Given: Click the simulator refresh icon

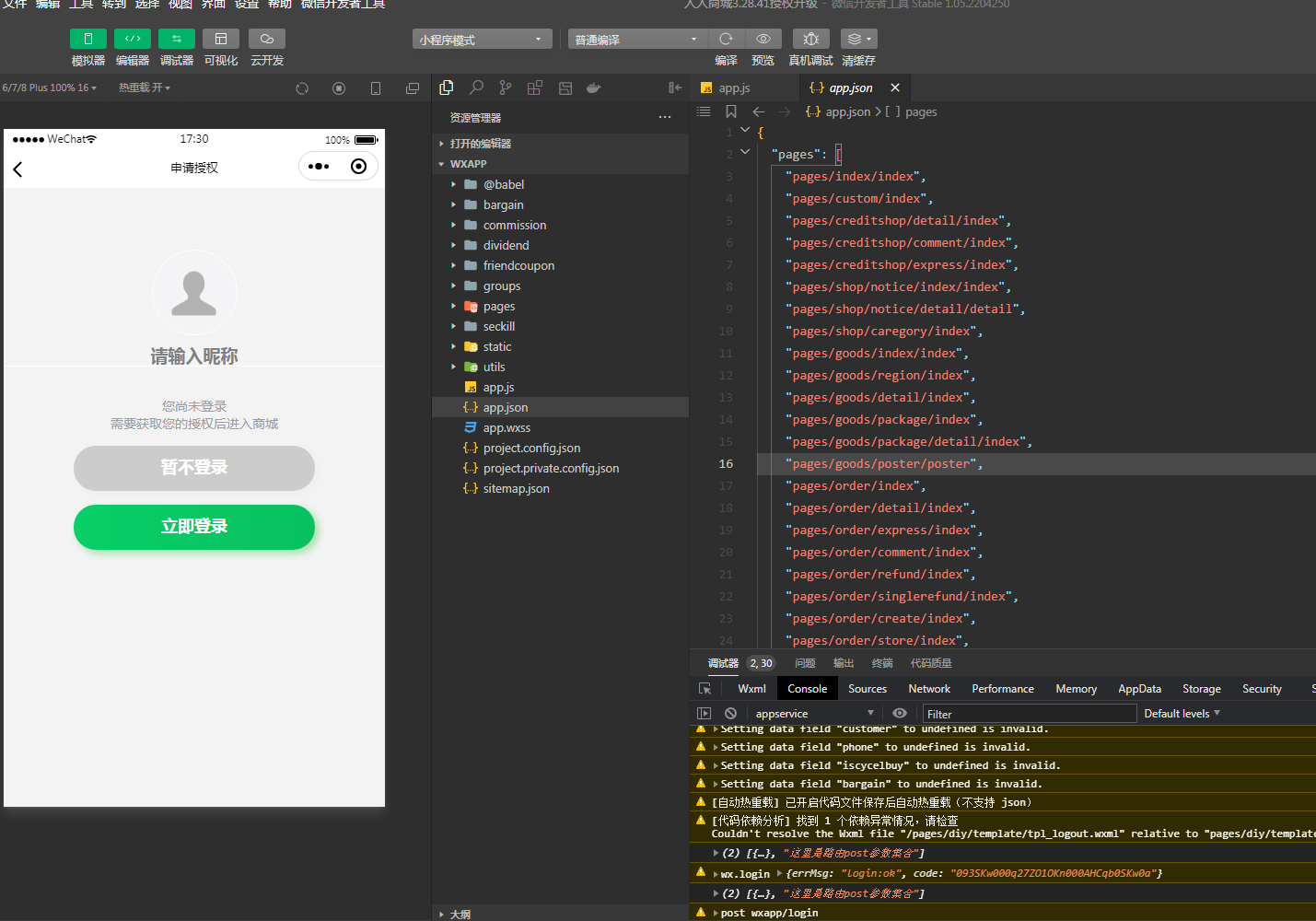Looking at the screenshot, I should 302,88.
